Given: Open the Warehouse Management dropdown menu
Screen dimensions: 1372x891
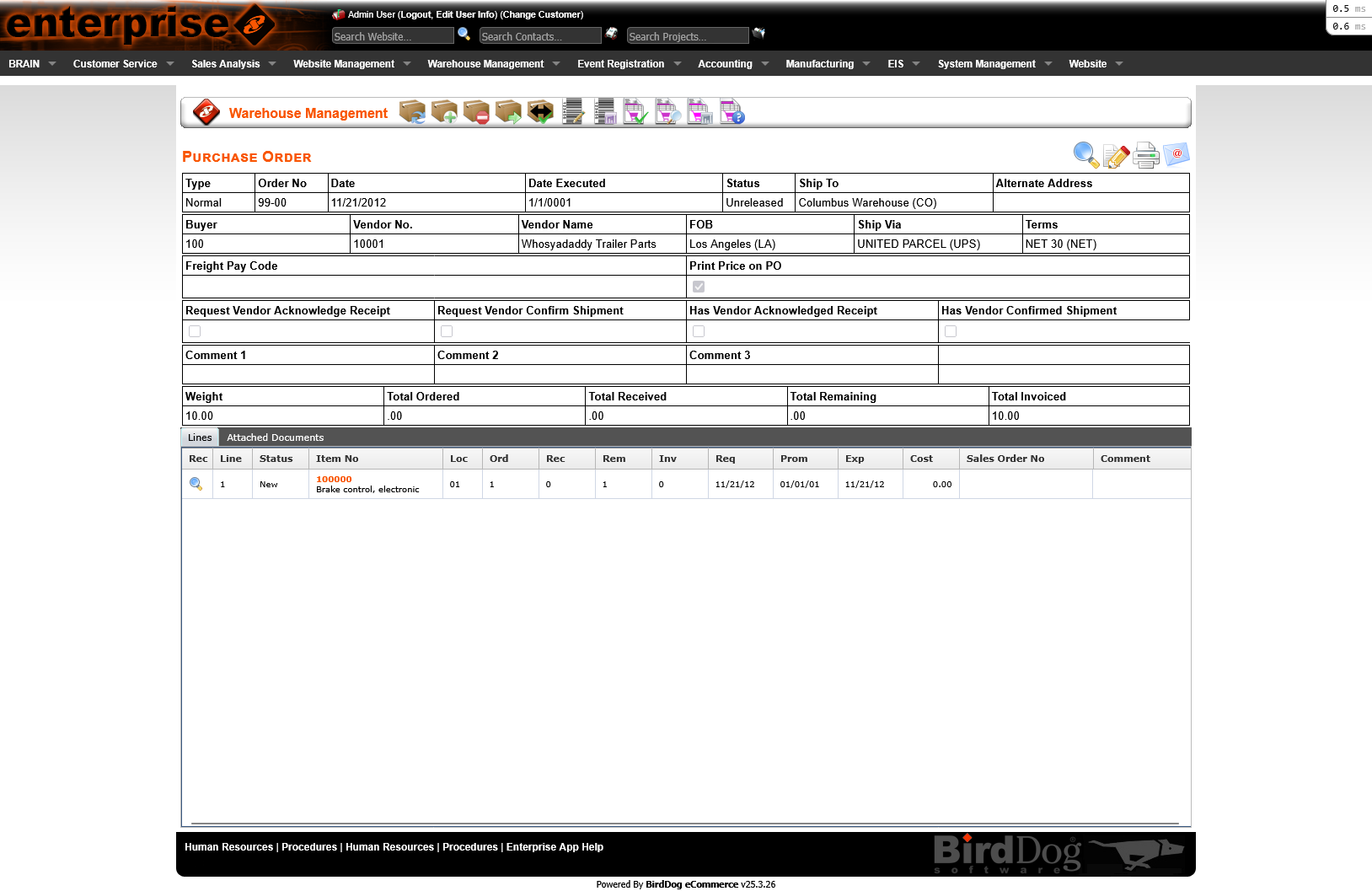Looking at the screenshot, I should pyautogui.click(x=486, y=63).
